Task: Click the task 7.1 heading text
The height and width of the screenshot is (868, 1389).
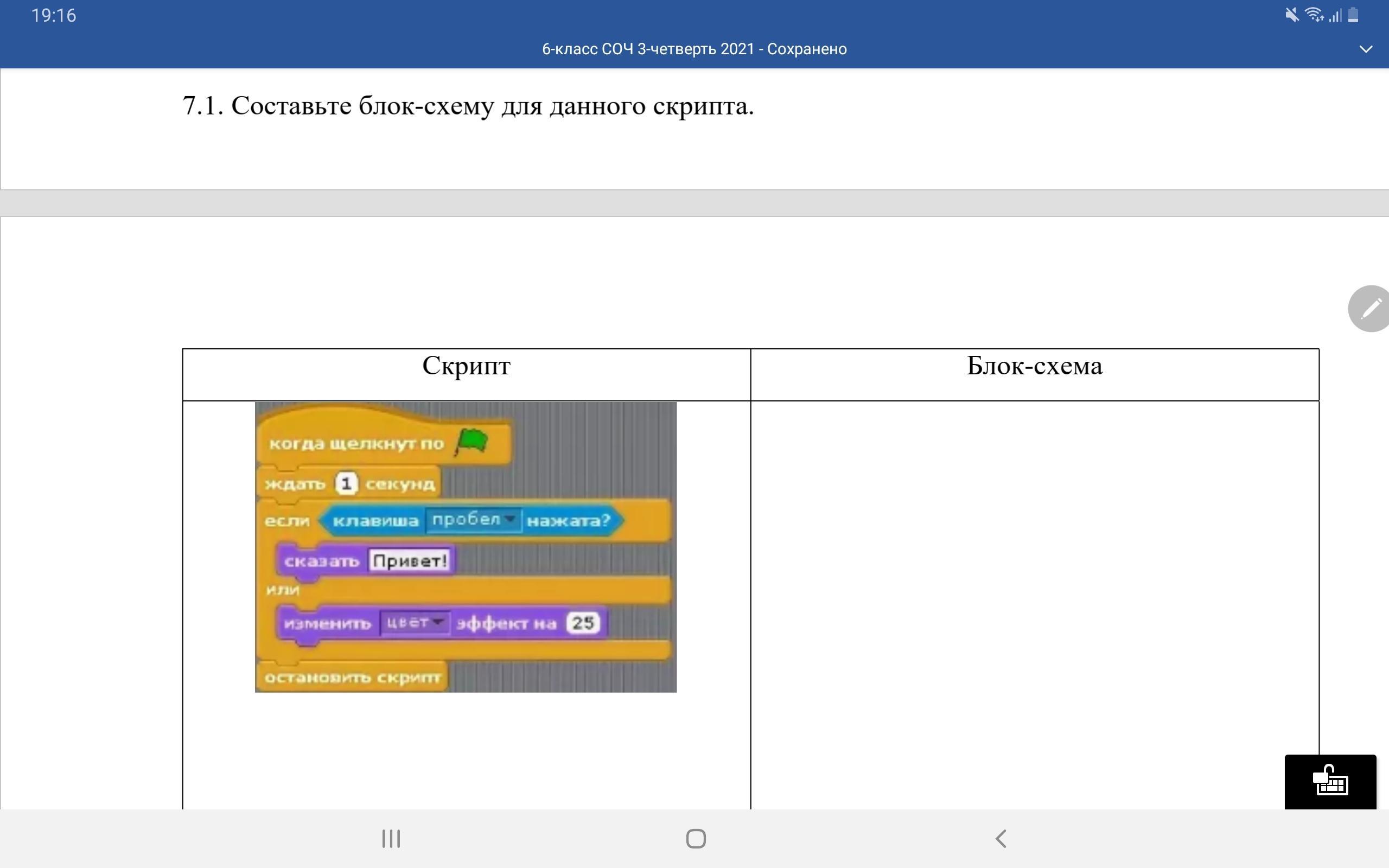Action: click(468, 106)
